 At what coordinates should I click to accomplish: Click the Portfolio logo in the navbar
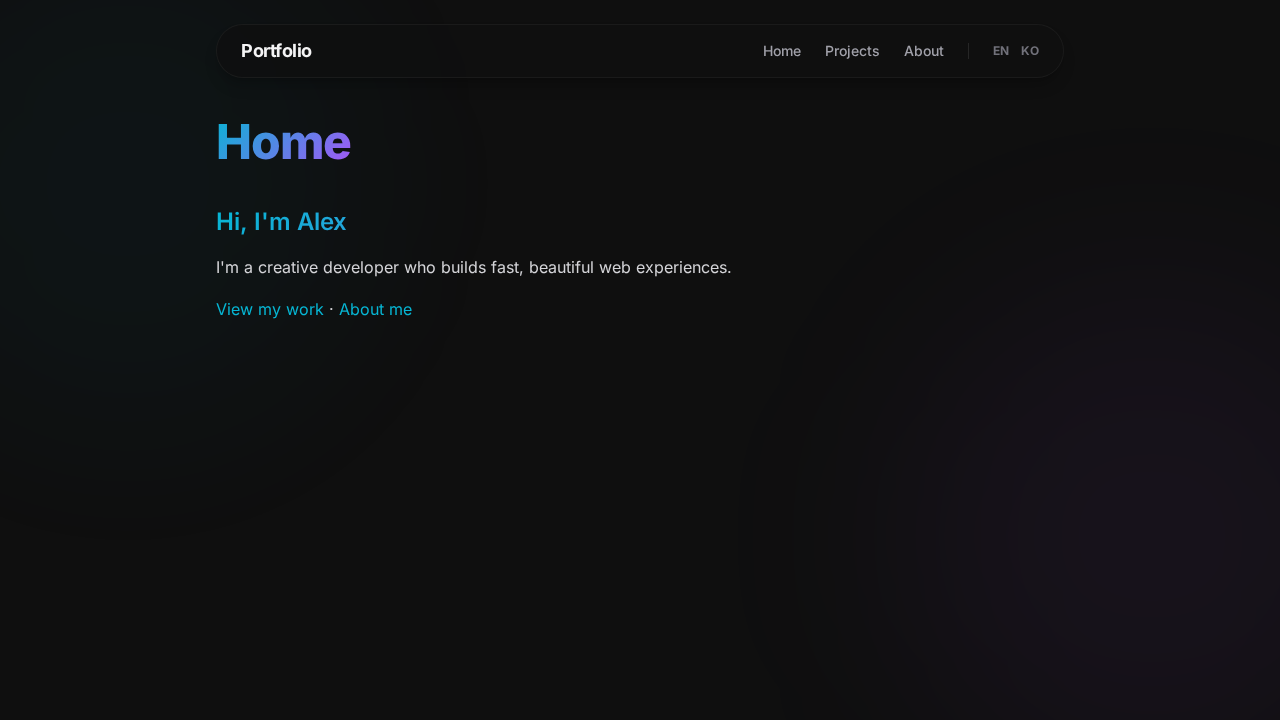276,51
